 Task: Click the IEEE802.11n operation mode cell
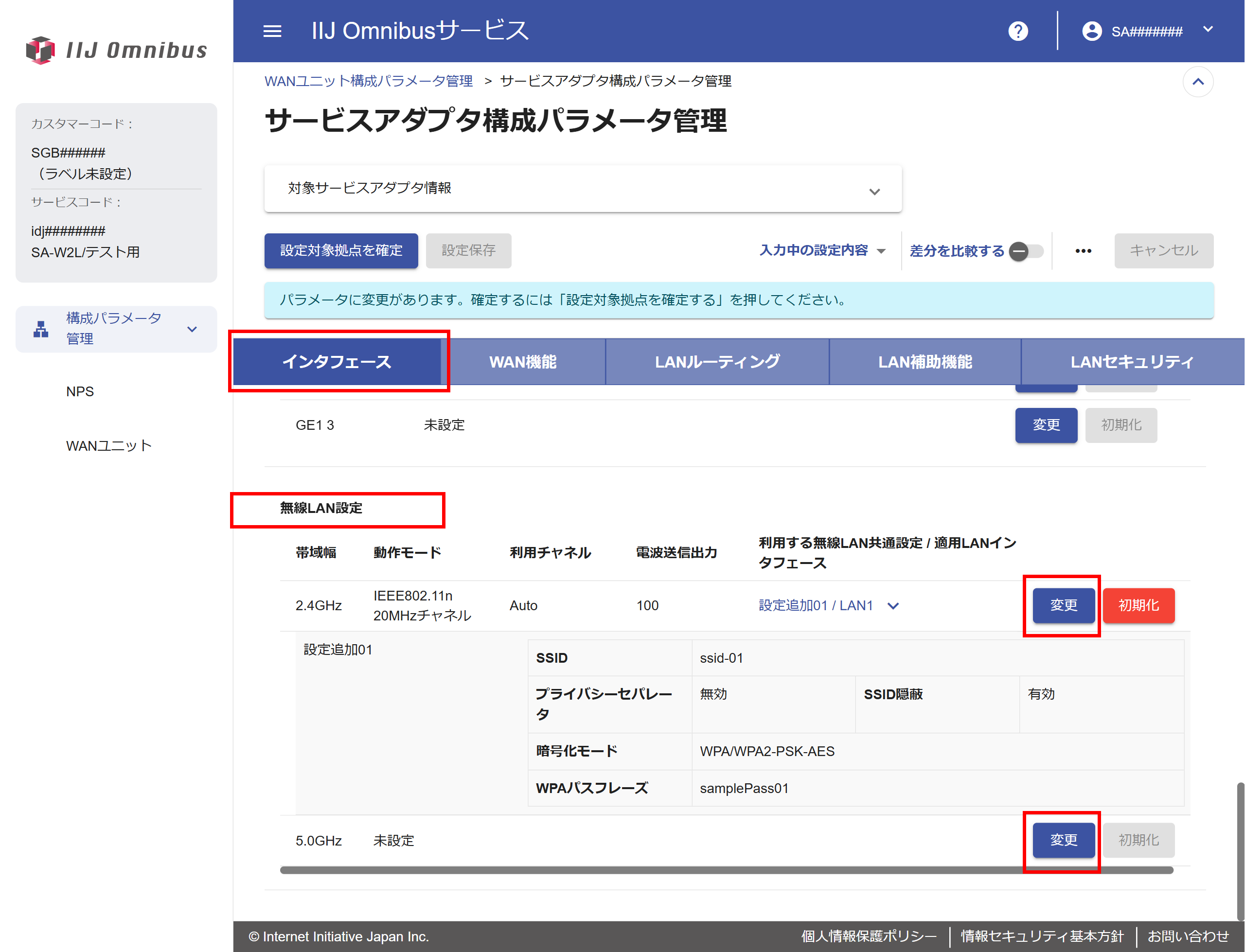pyautogui.click(x=422, y=606)
